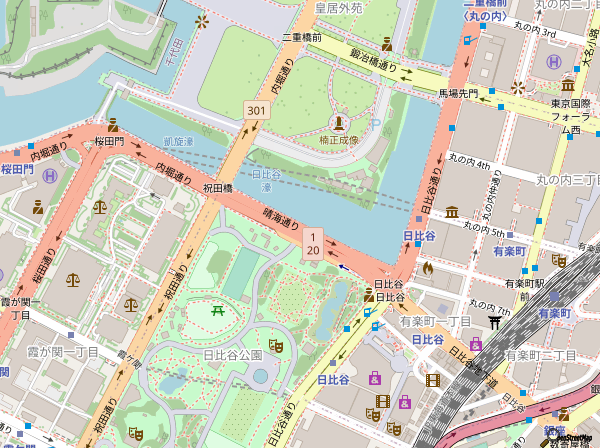Viewport: 600px width, 448px height.
Task: Click the 日比谷濠 moat water label
Action: click(x=267, y=180)
